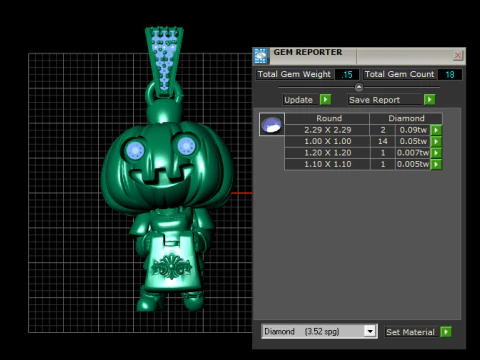
Task: Click the green arrow beside Save Report
Action: pos(430,99)
